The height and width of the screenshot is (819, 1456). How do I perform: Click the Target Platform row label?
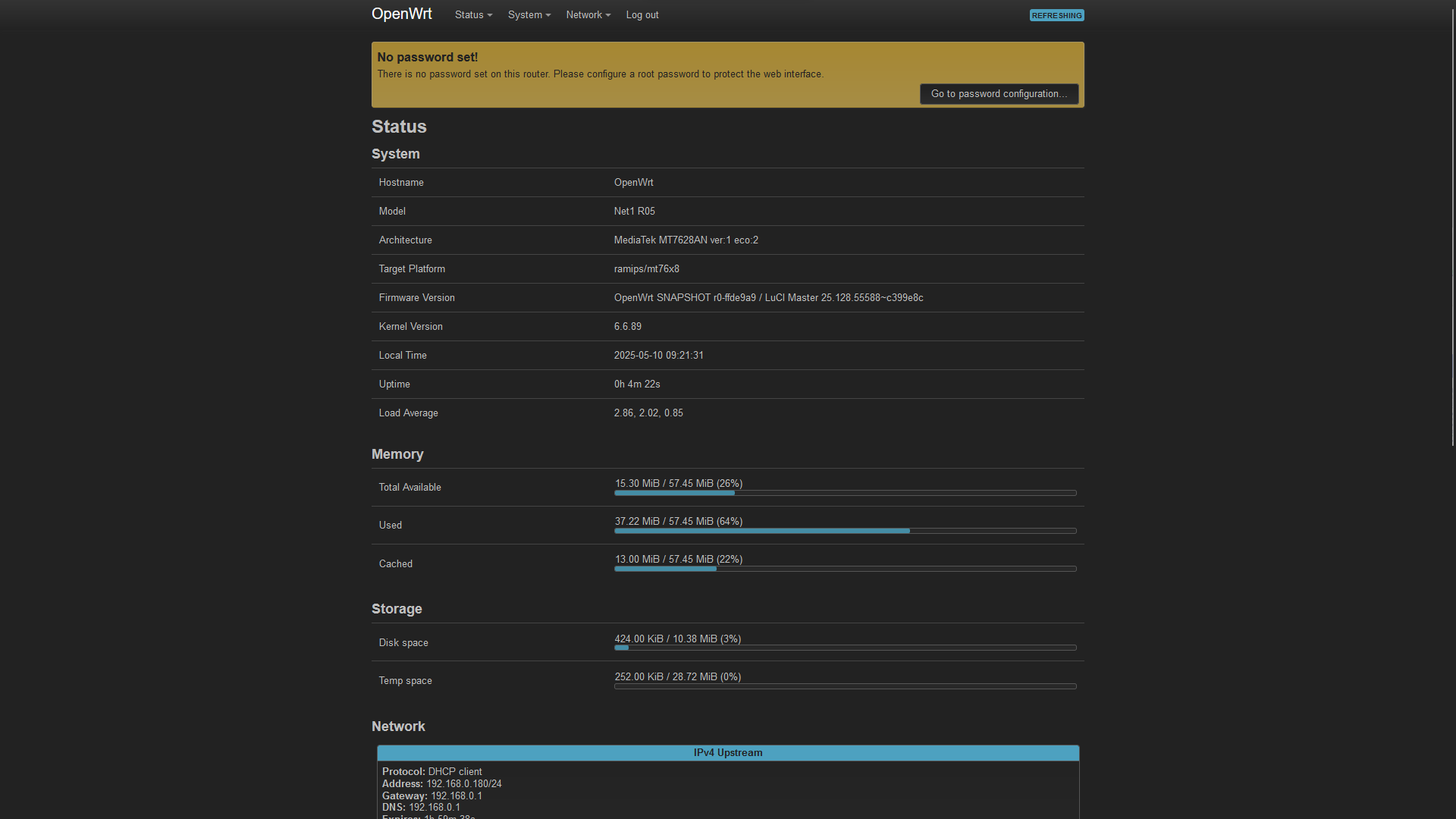pos(412,269)
